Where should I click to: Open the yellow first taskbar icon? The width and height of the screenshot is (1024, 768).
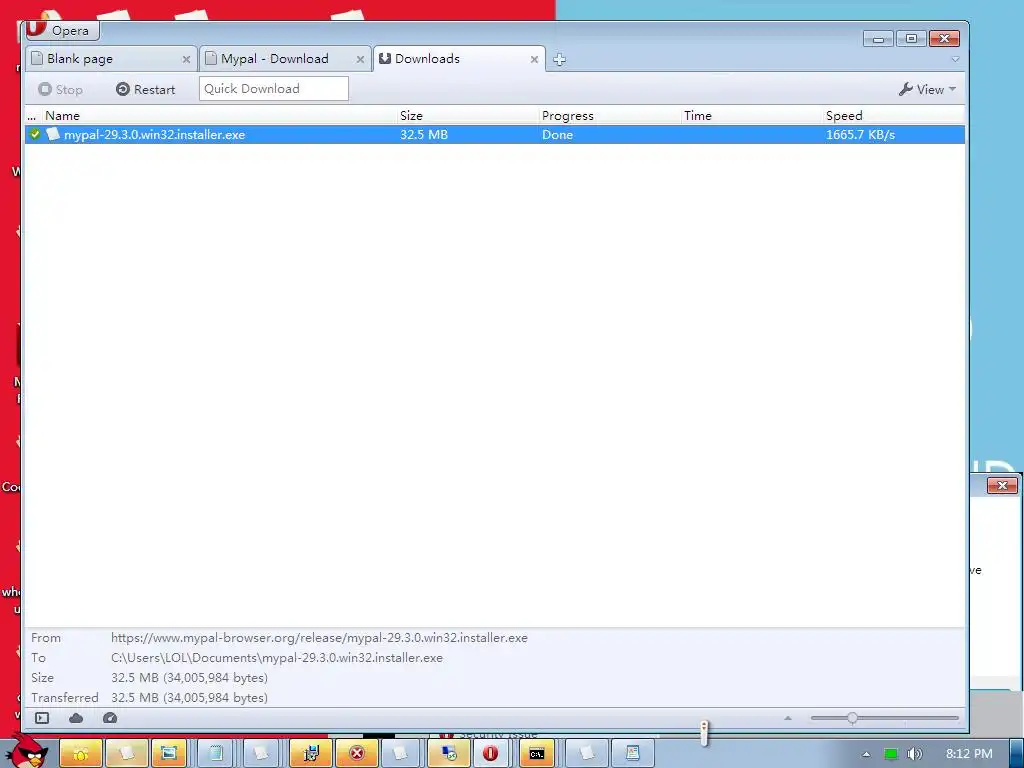click(x=81, y=754)
